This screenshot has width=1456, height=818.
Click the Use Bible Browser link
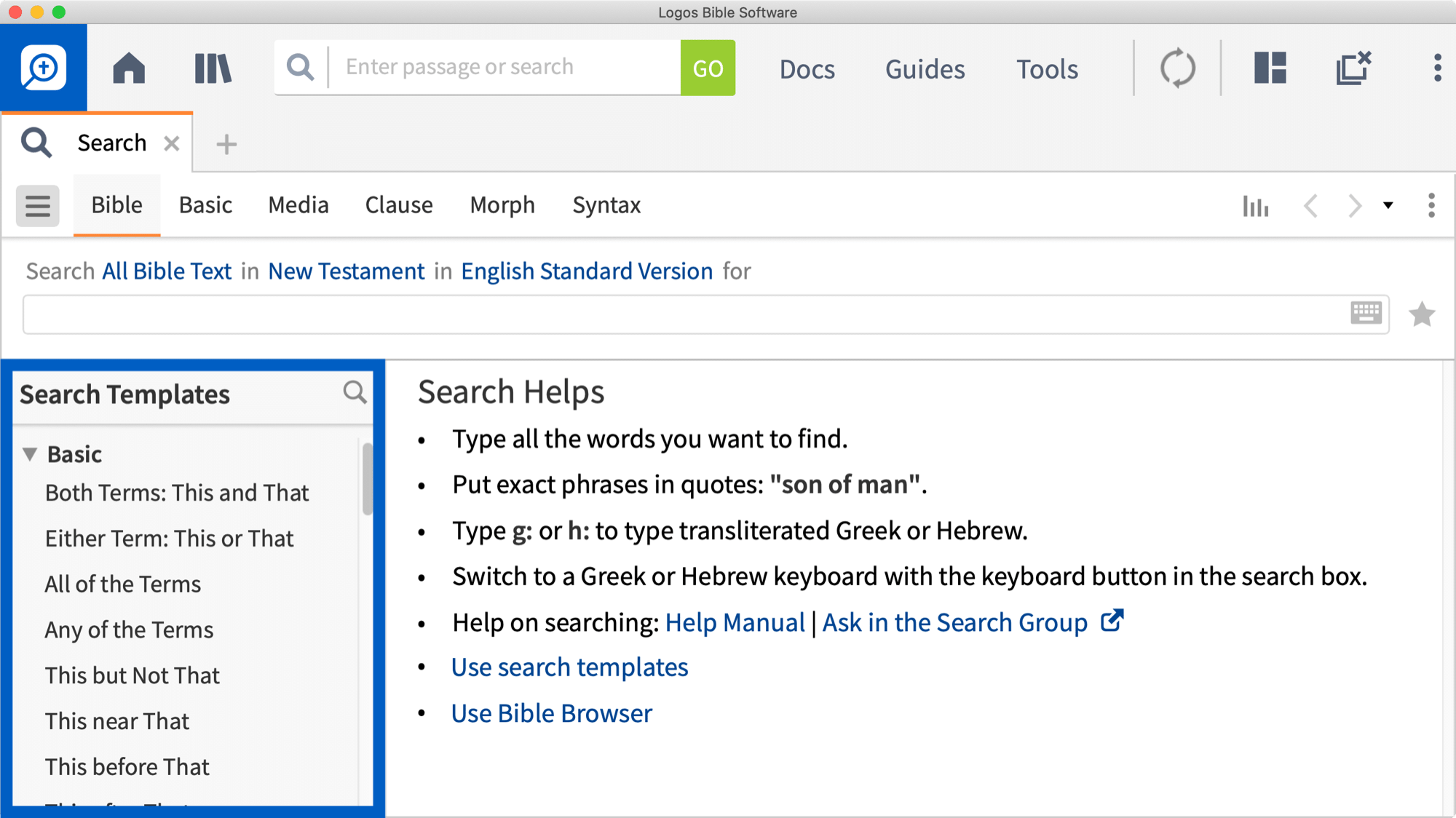coord(551,713)
